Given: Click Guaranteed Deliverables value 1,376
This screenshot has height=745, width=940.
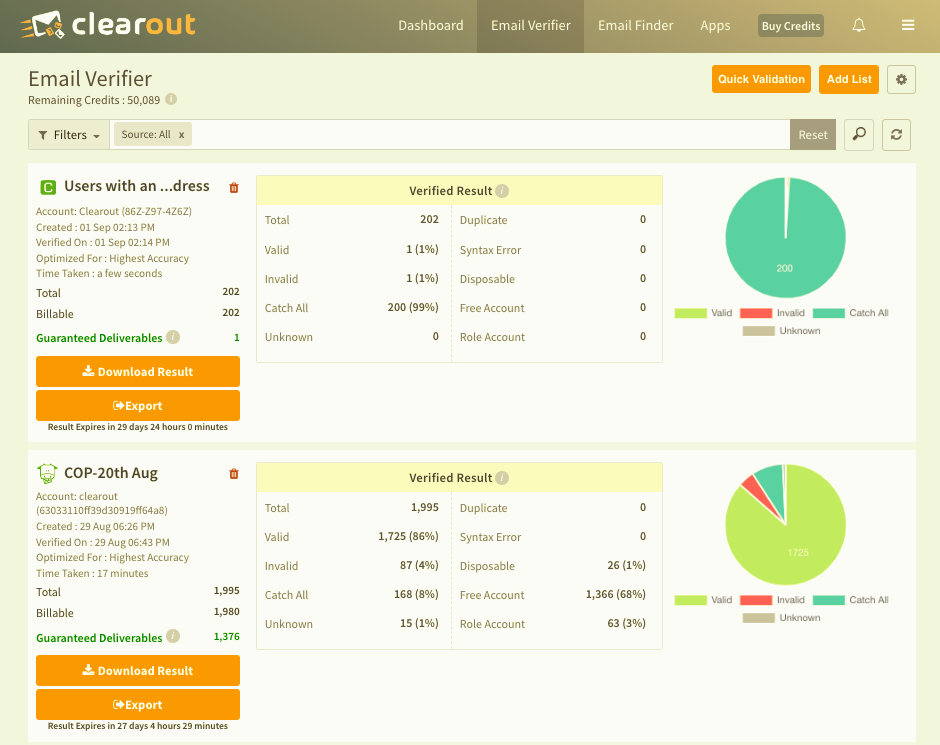Looking at the screenshot, I should pos(227,637).
